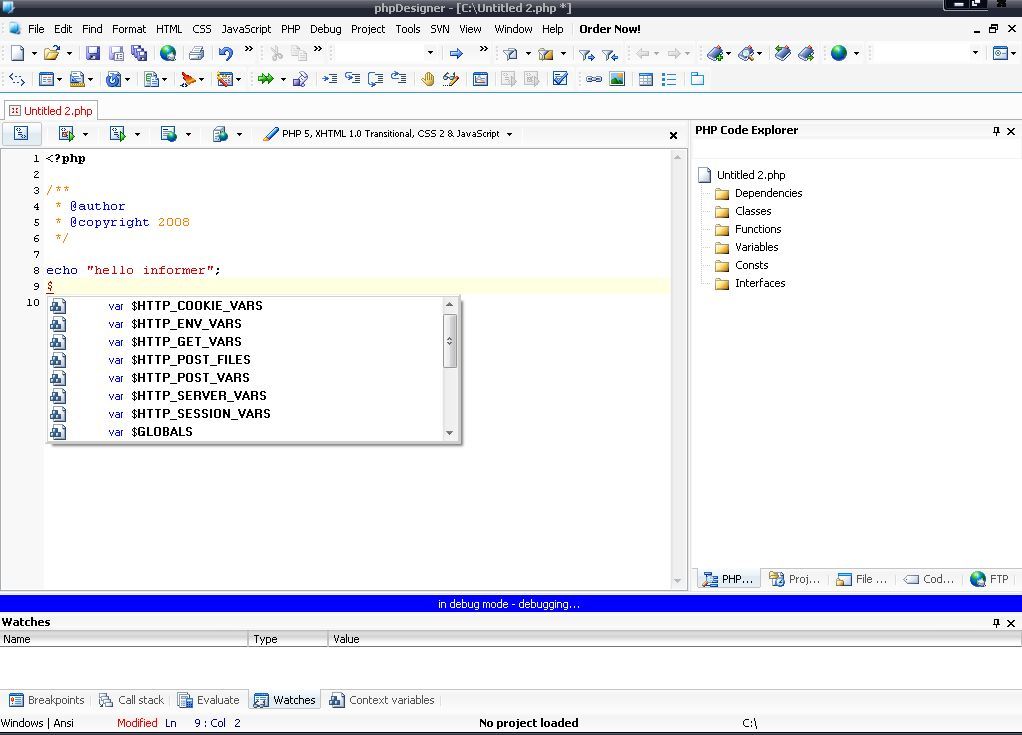Expand the green run arrows dropdown
Viewport: 1022px width, 735px height.
[x=283, y=79]
